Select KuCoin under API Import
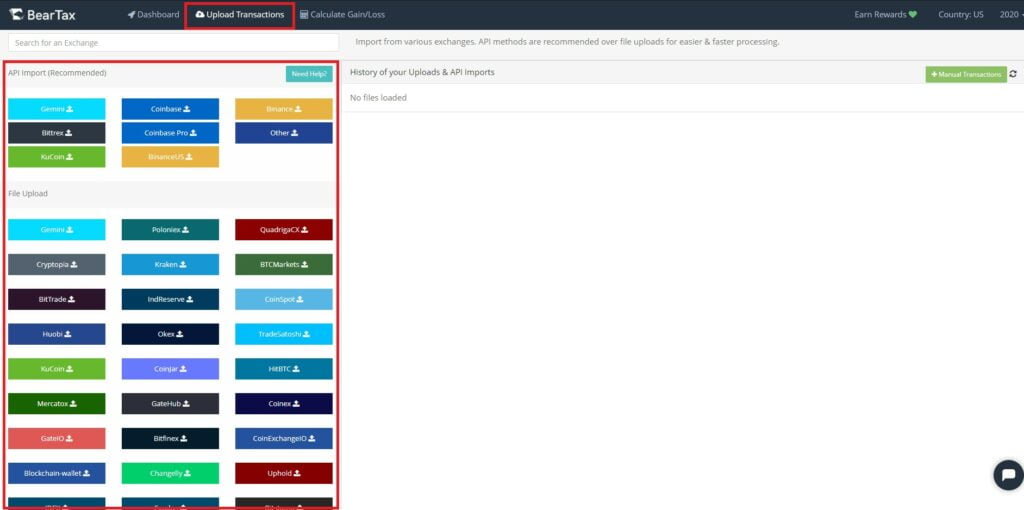This screenshot has width=1024, height=510. [x=57, y=157]
